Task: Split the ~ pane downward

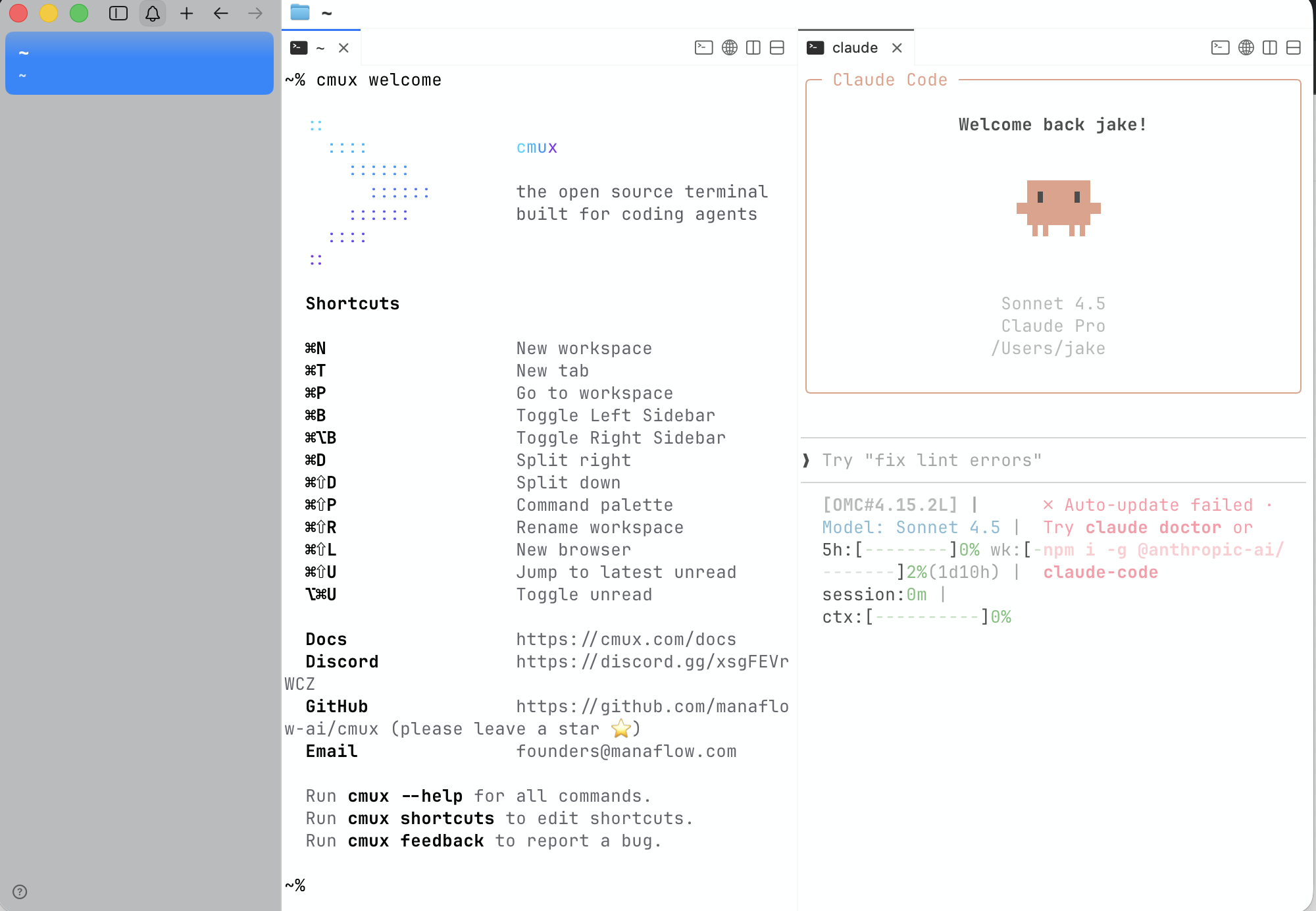Action: [777, 47]
